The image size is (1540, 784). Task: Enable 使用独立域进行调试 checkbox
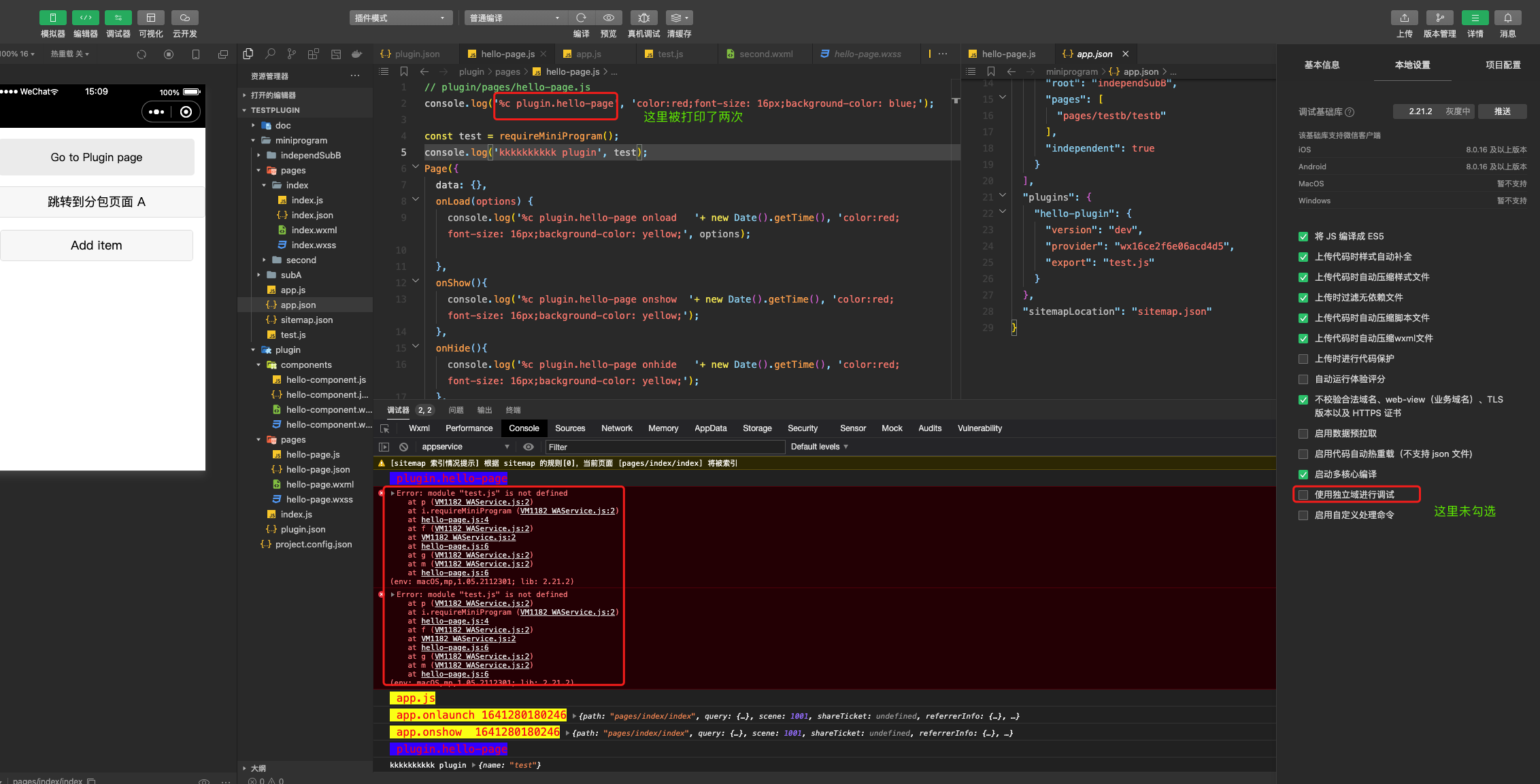coord(1303,494)
